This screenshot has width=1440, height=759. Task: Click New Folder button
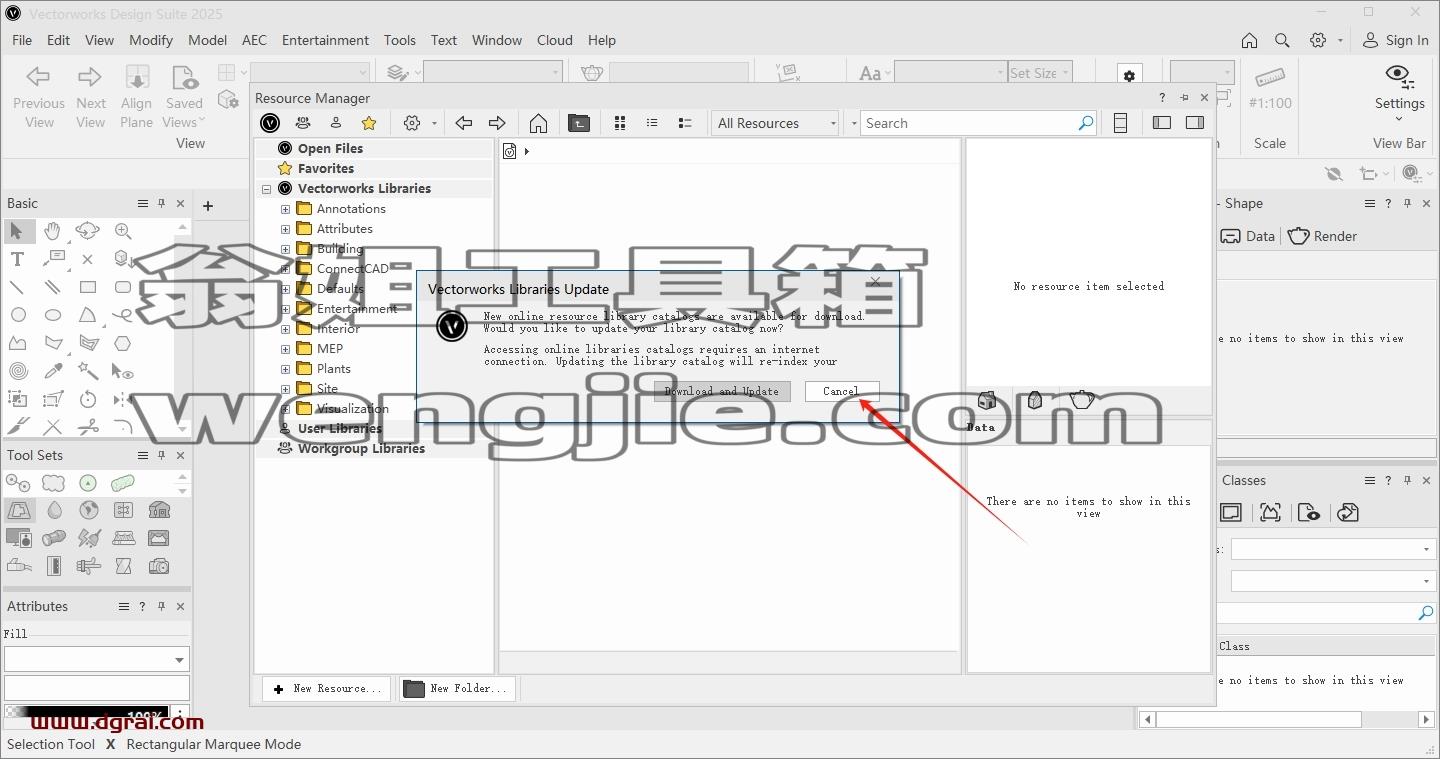[x=457, y=688]
